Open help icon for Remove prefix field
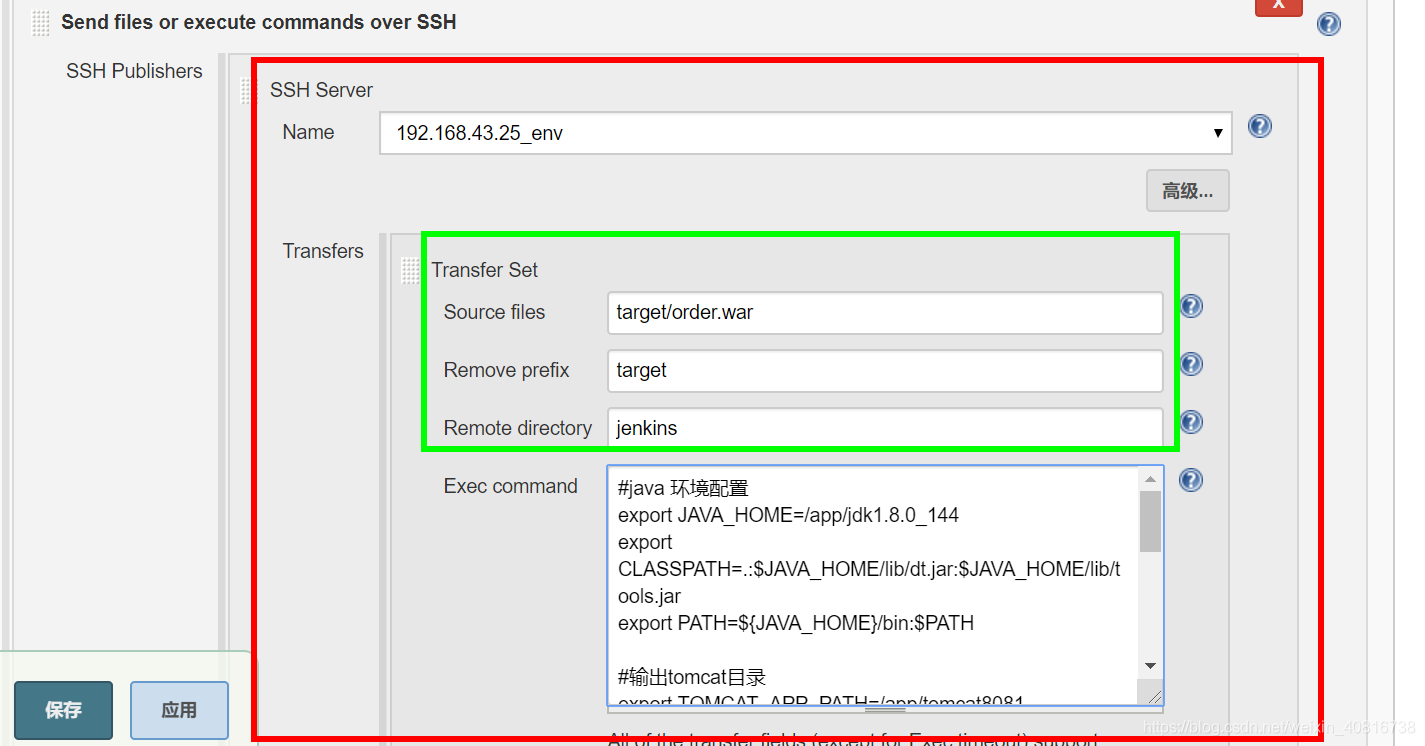 pos(1191,364)
